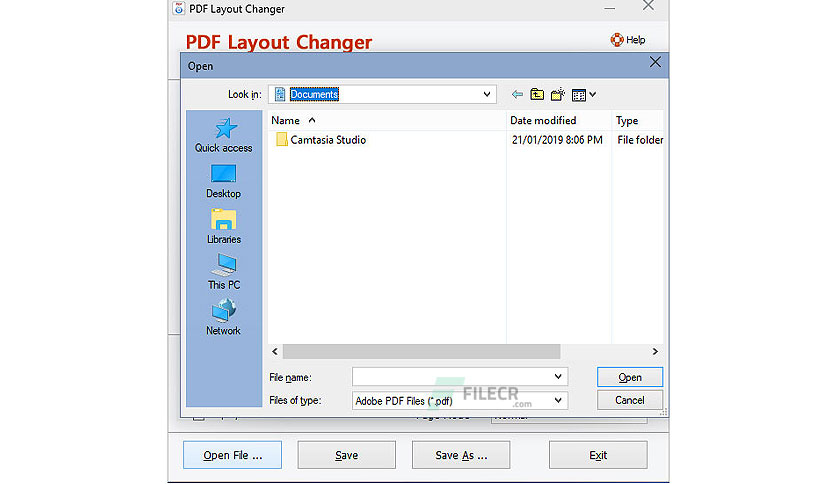
Task: Close the Open dialog
Action: tap(655, 62)
